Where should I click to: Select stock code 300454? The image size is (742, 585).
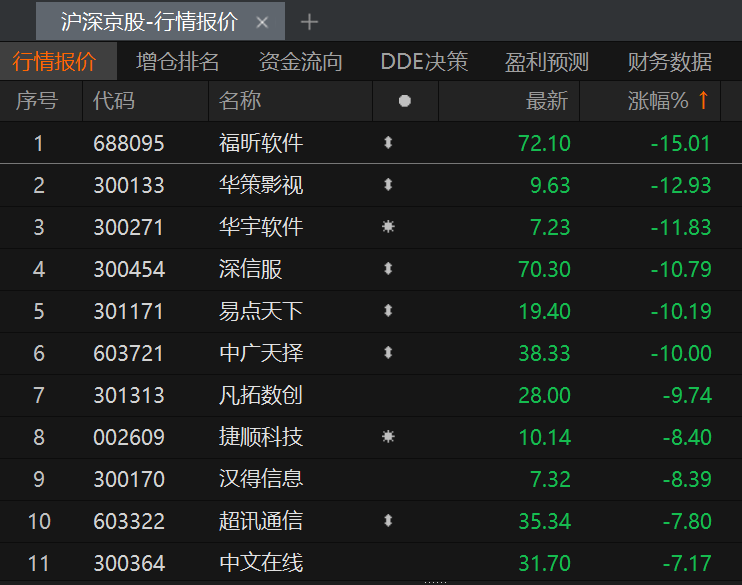click(x=129, y=270)
